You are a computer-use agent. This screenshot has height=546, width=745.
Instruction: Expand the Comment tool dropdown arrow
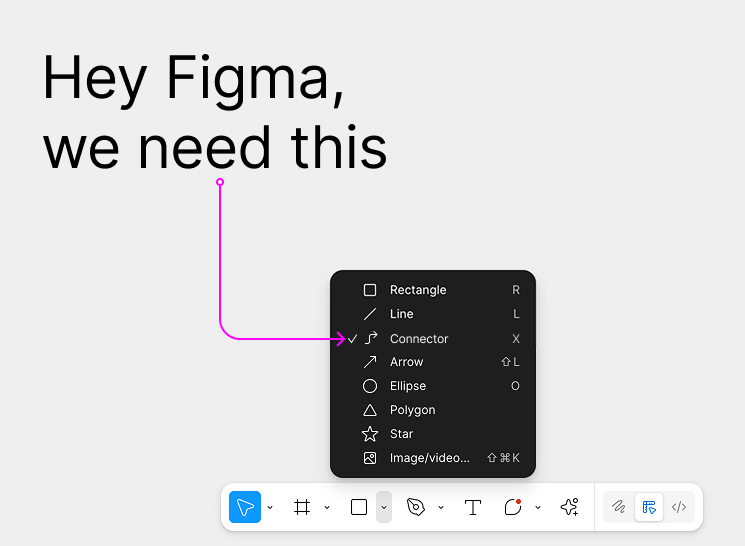point(538,508)
